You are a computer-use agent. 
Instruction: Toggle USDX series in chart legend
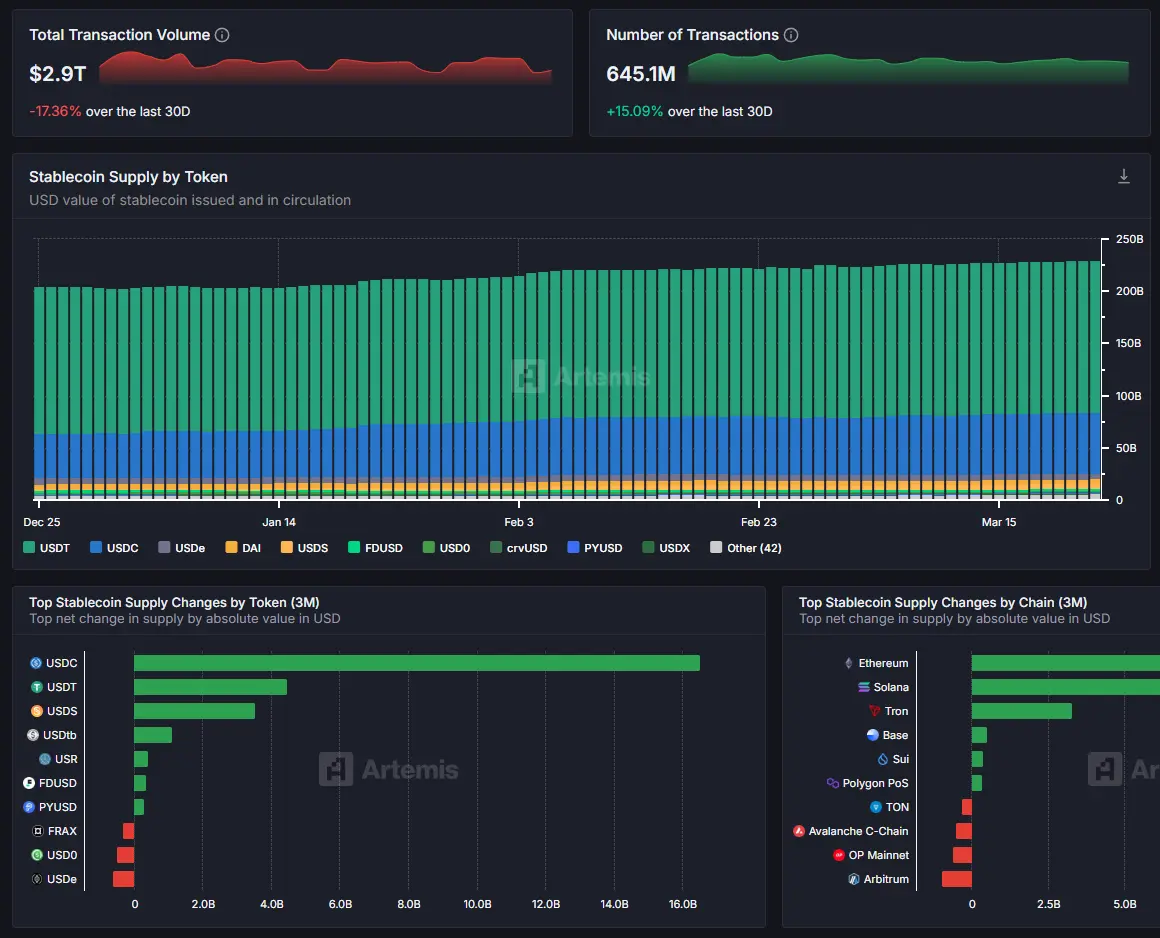pyautogui.click(x=666, y=547)
